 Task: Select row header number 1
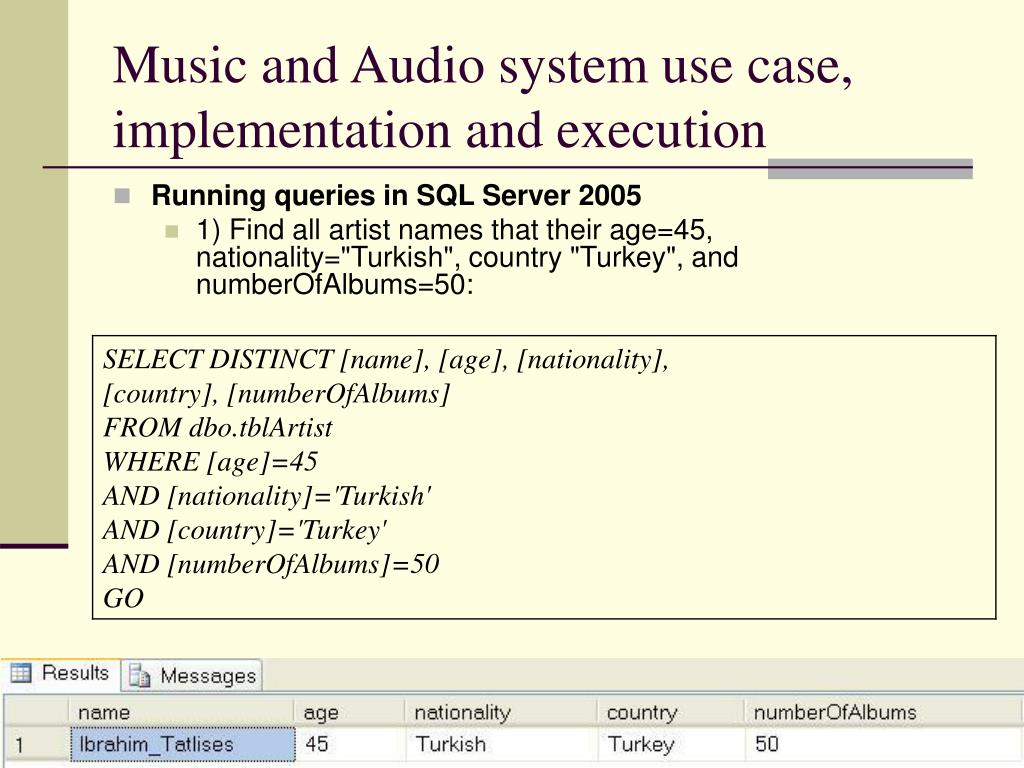(x=36, y=744)
